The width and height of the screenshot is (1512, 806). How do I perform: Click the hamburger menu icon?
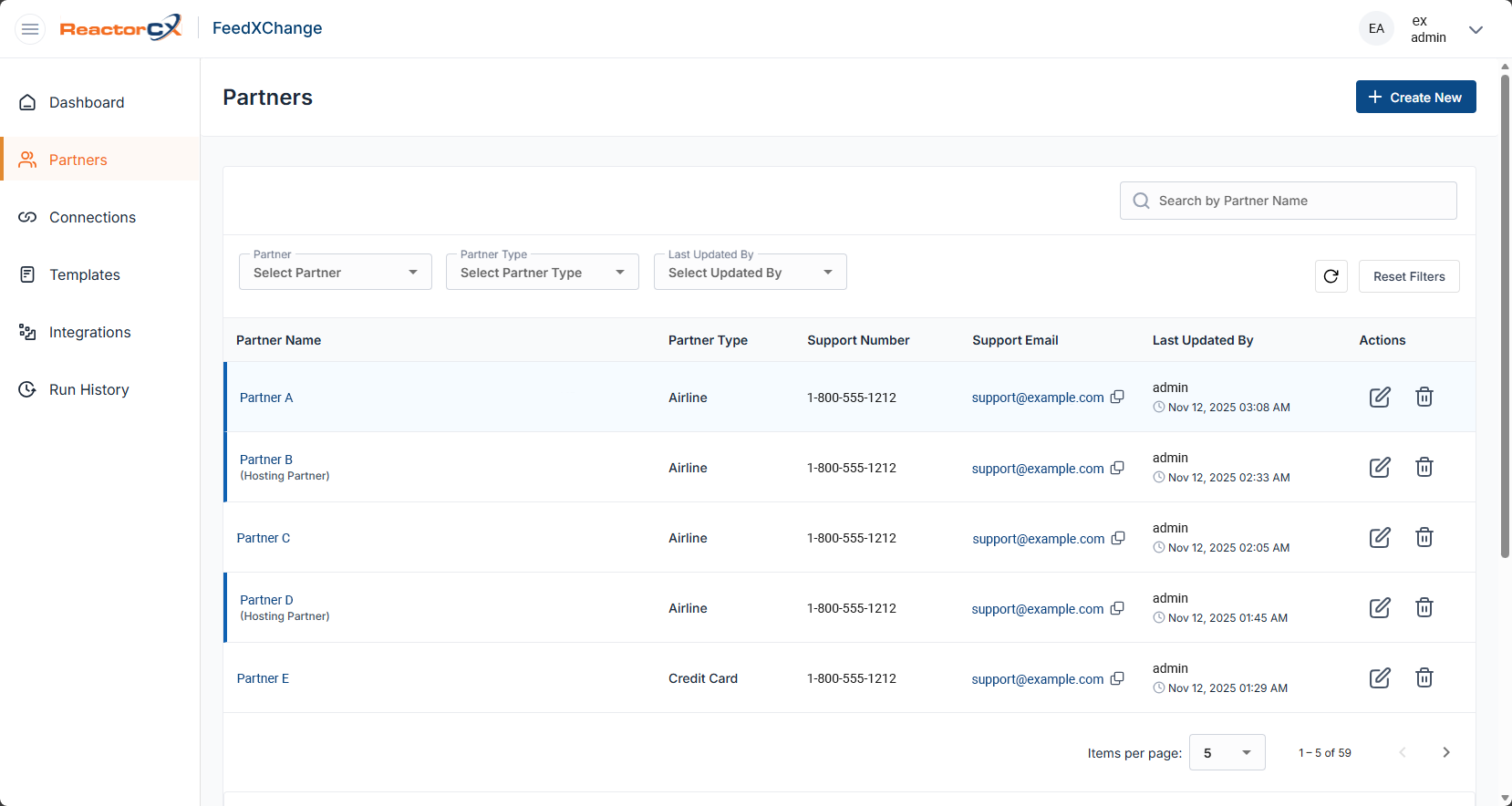tap(30, 29)
